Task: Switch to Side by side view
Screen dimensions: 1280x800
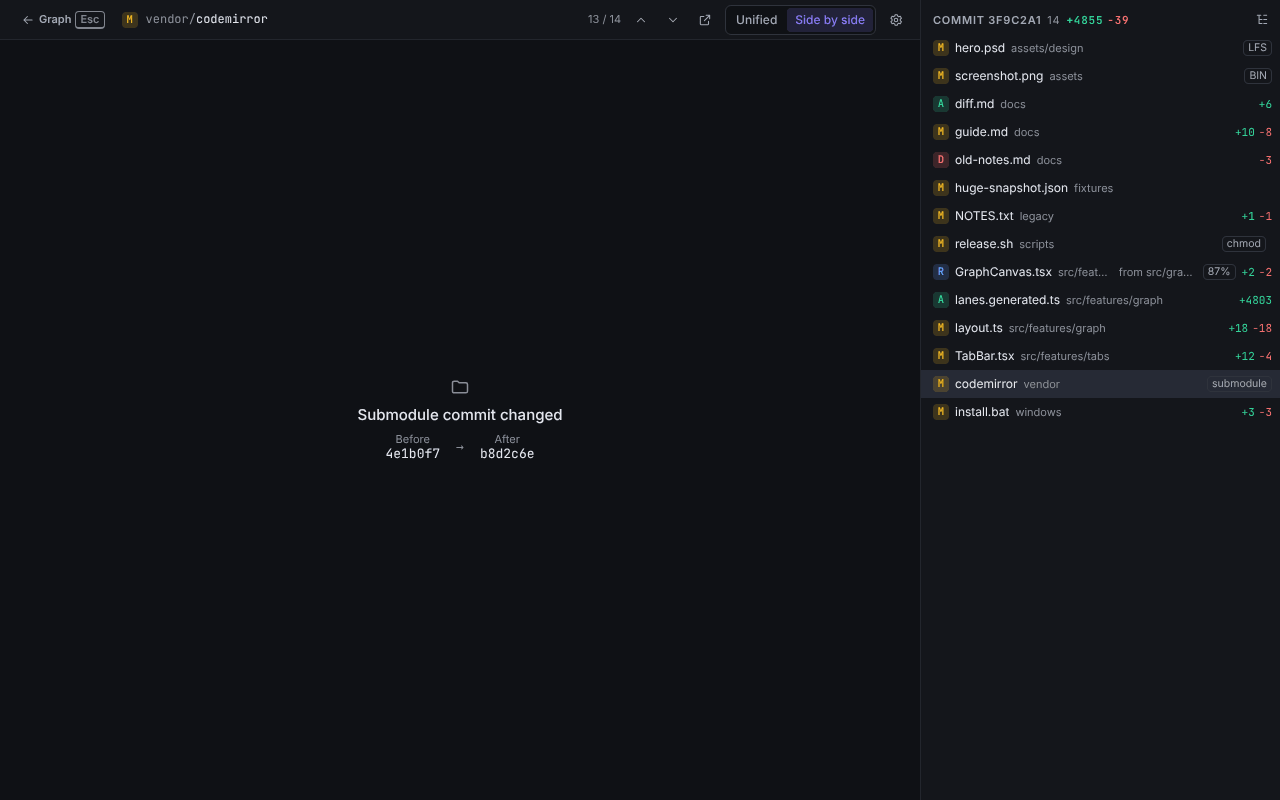Action: click(x=830, y=20)
